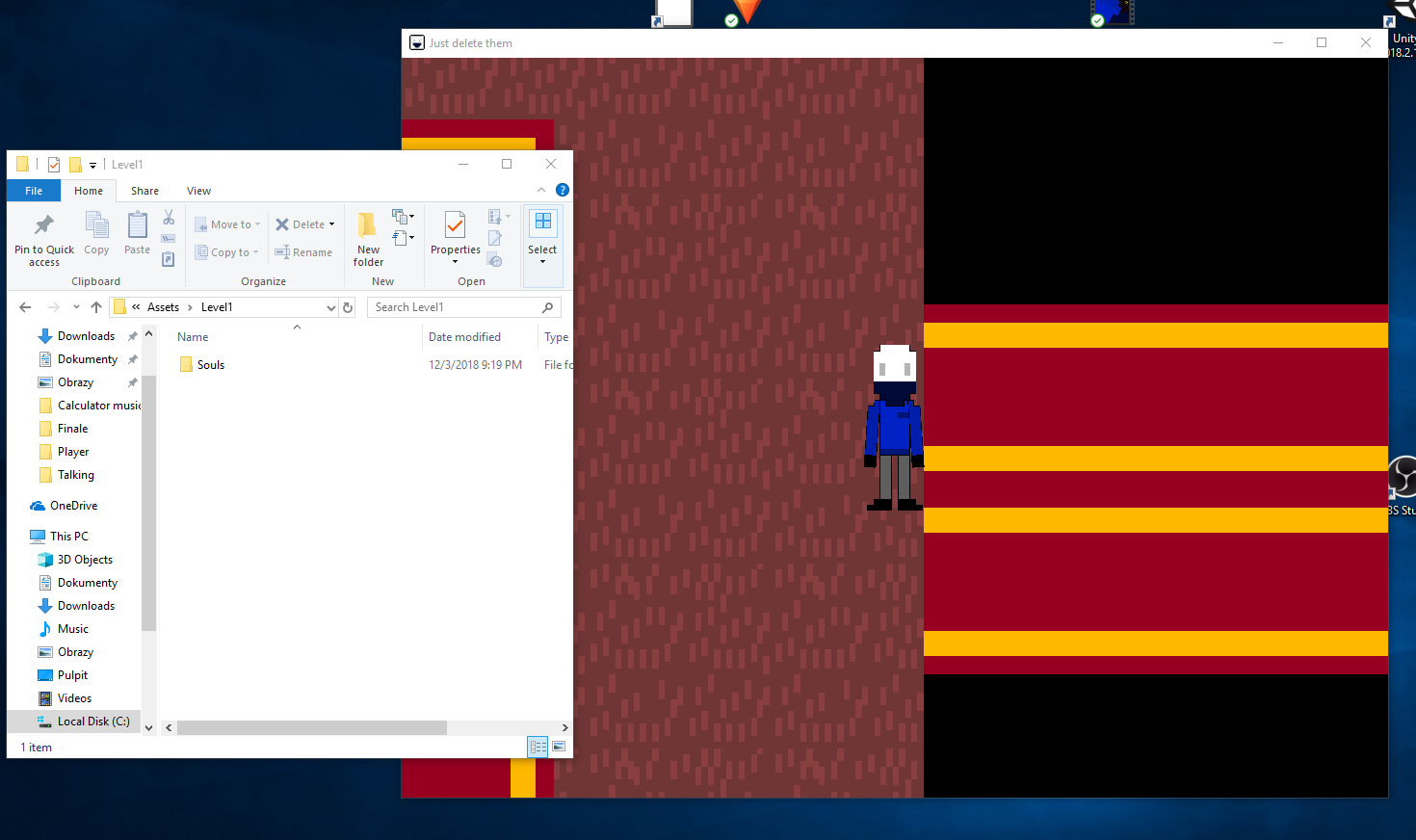Click the Rename button in Organize
The width and height of the screenshot is (1416, 840).
click(303, 252)
